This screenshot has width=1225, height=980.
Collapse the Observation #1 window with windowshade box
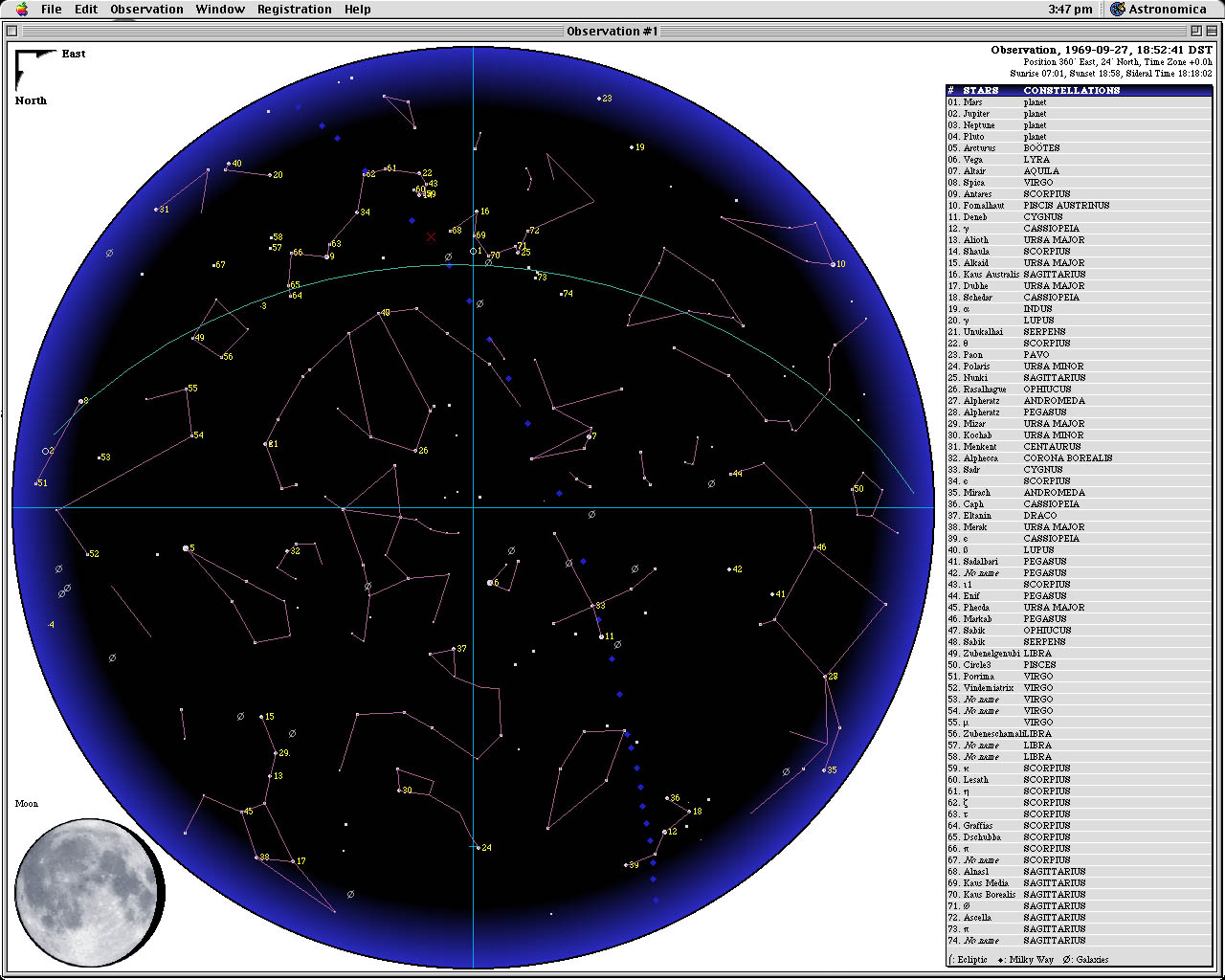click(x=1210, y=31)
